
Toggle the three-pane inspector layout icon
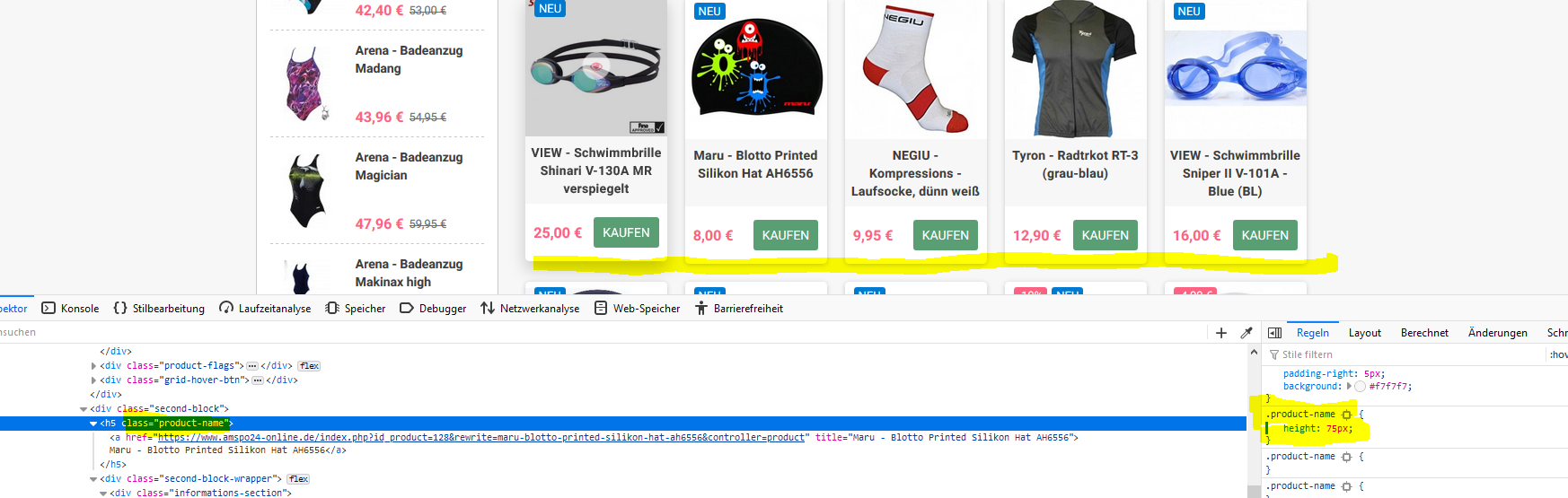1274,333
